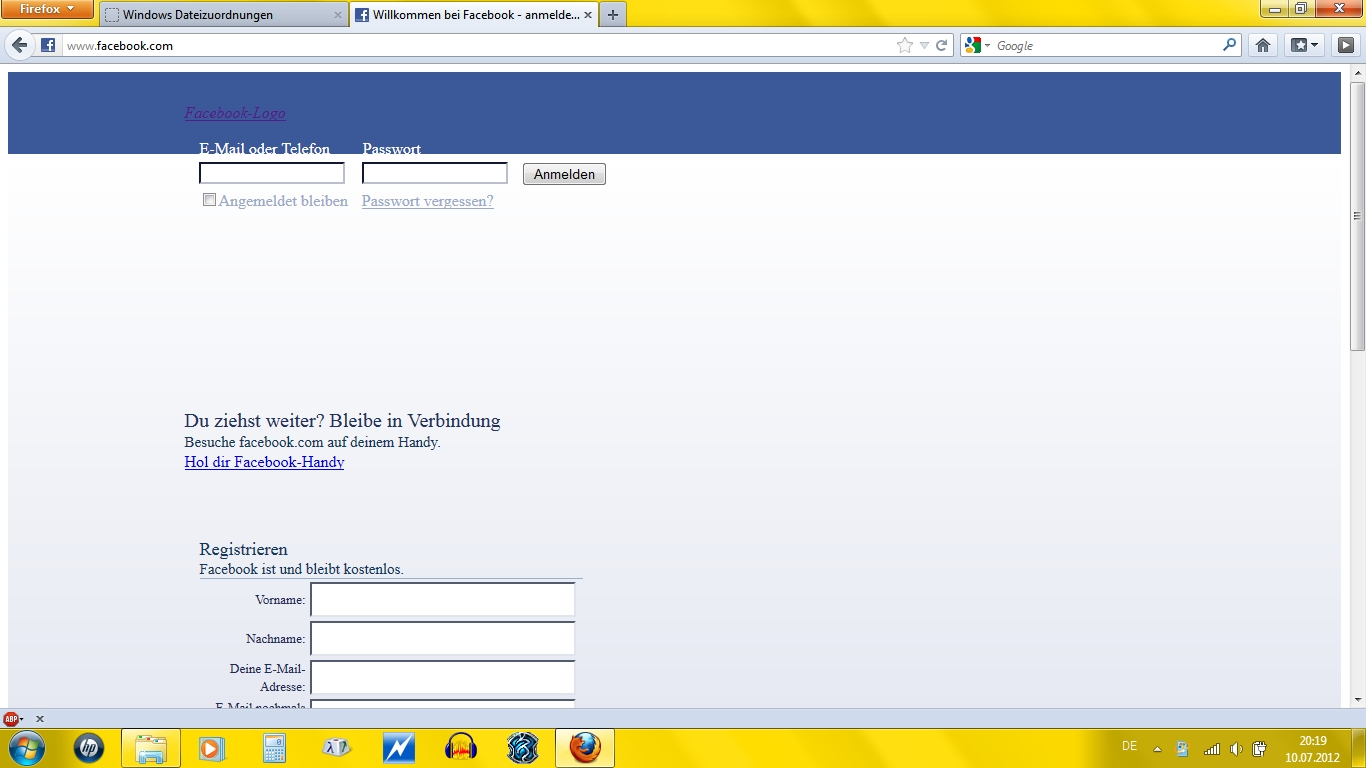Click the scrollbar up arrow
Viewport: 1366px width, 768px height.
tap(1357, 74)
